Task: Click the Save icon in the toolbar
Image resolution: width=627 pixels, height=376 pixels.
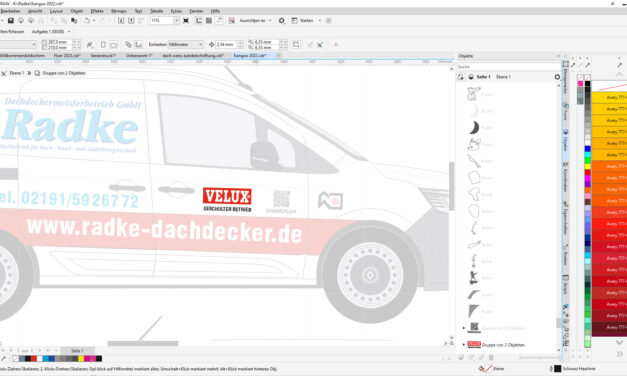Action: 11,20
